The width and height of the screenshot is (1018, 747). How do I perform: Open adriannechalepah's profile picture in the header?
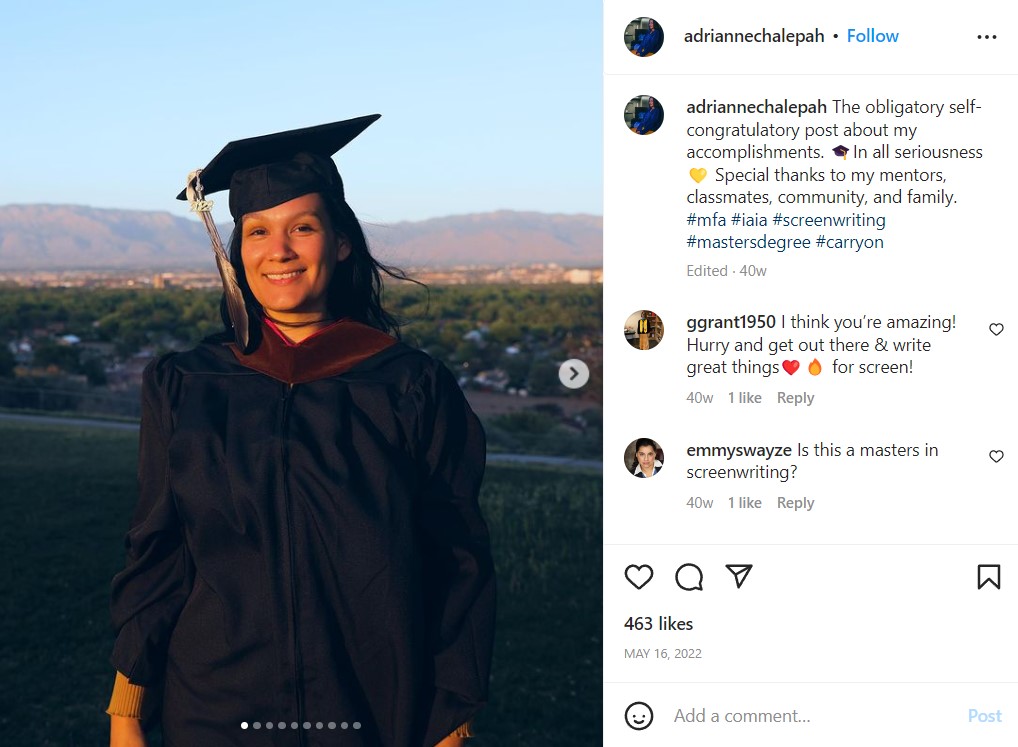click(644, 36)
